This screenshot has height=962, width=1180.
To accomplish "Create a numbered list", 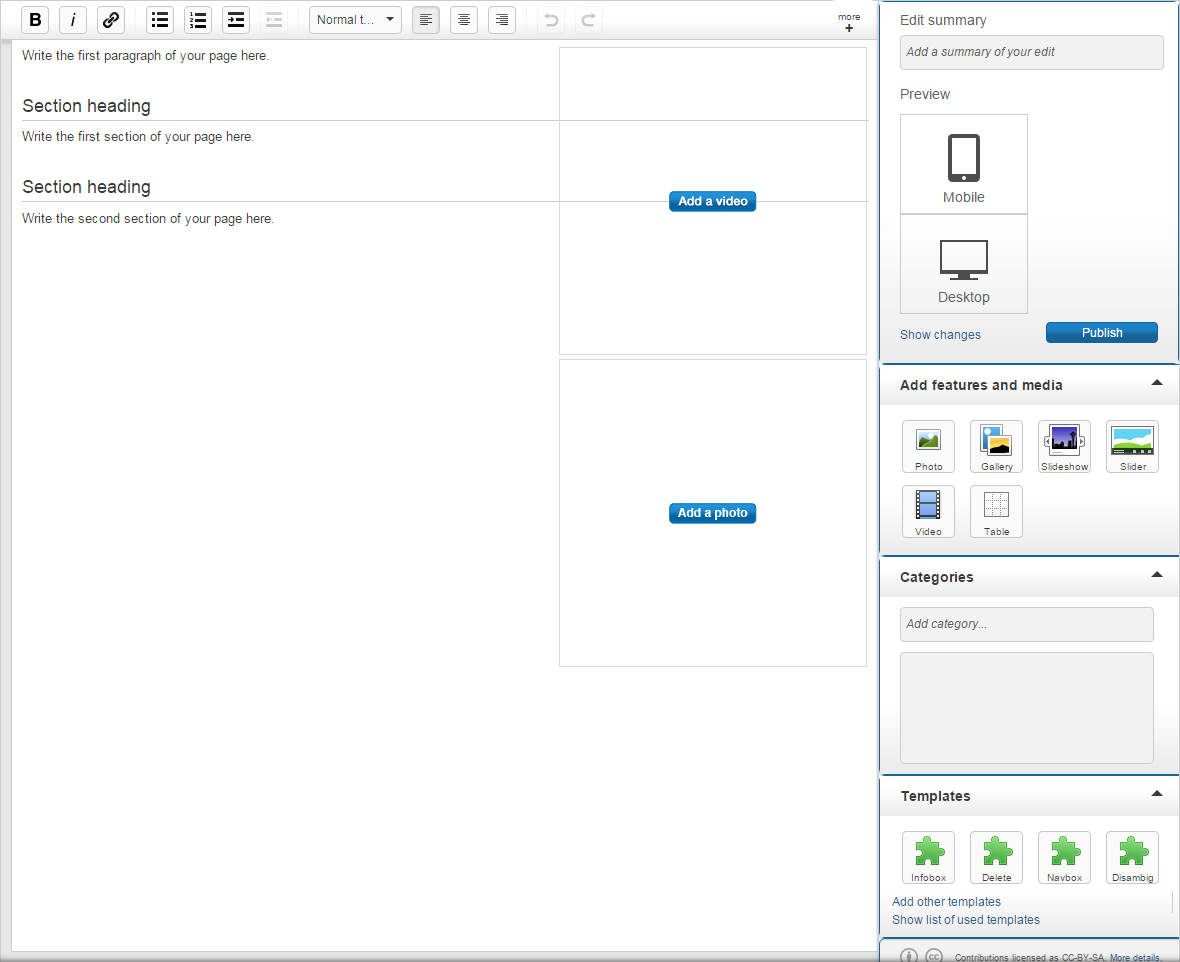I will coord(198,20).
